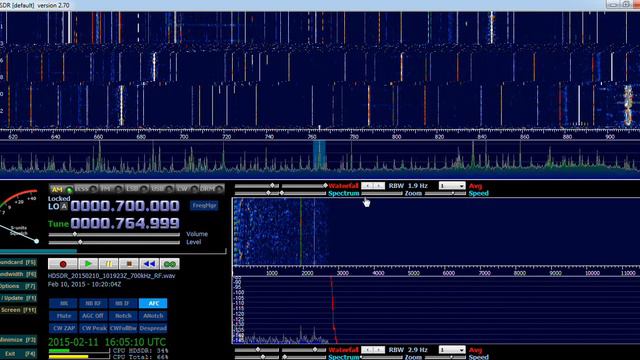The image size is (640, 360).
Task: Toggle the ANotch auto-notch button
Action: click(153, 316)
